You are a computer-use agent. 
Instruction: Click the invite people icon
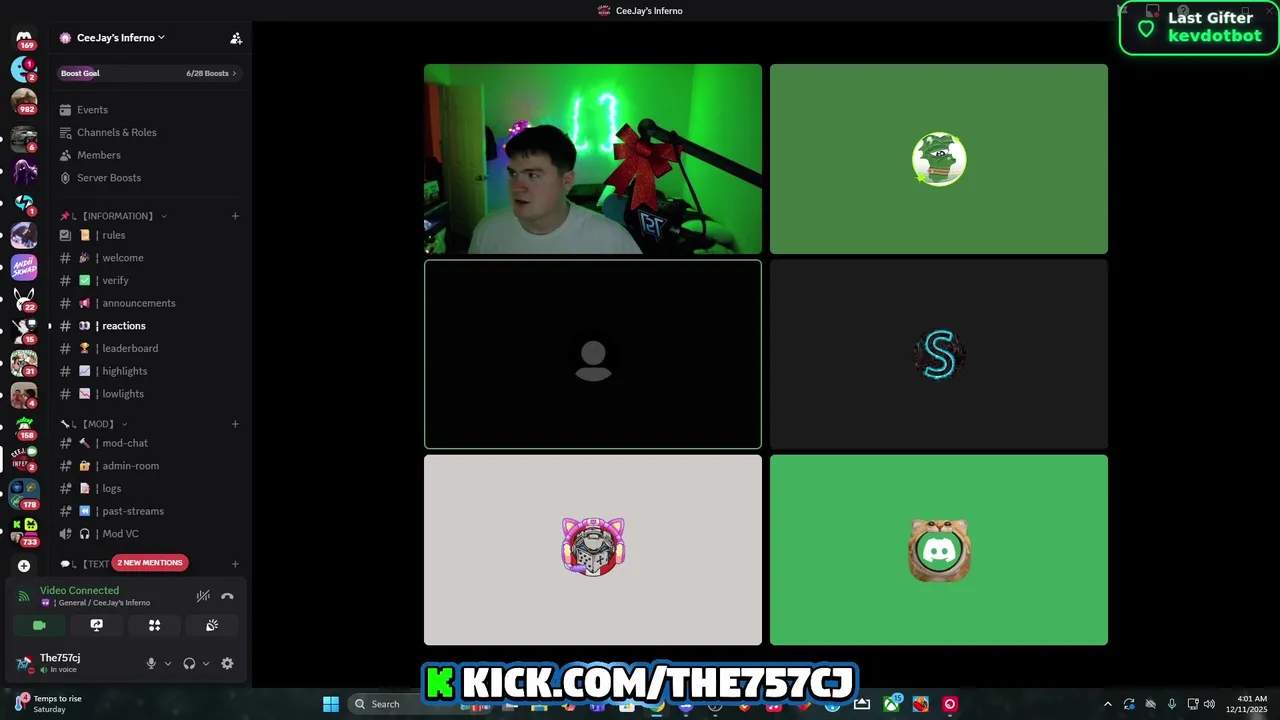pos(236,38)
